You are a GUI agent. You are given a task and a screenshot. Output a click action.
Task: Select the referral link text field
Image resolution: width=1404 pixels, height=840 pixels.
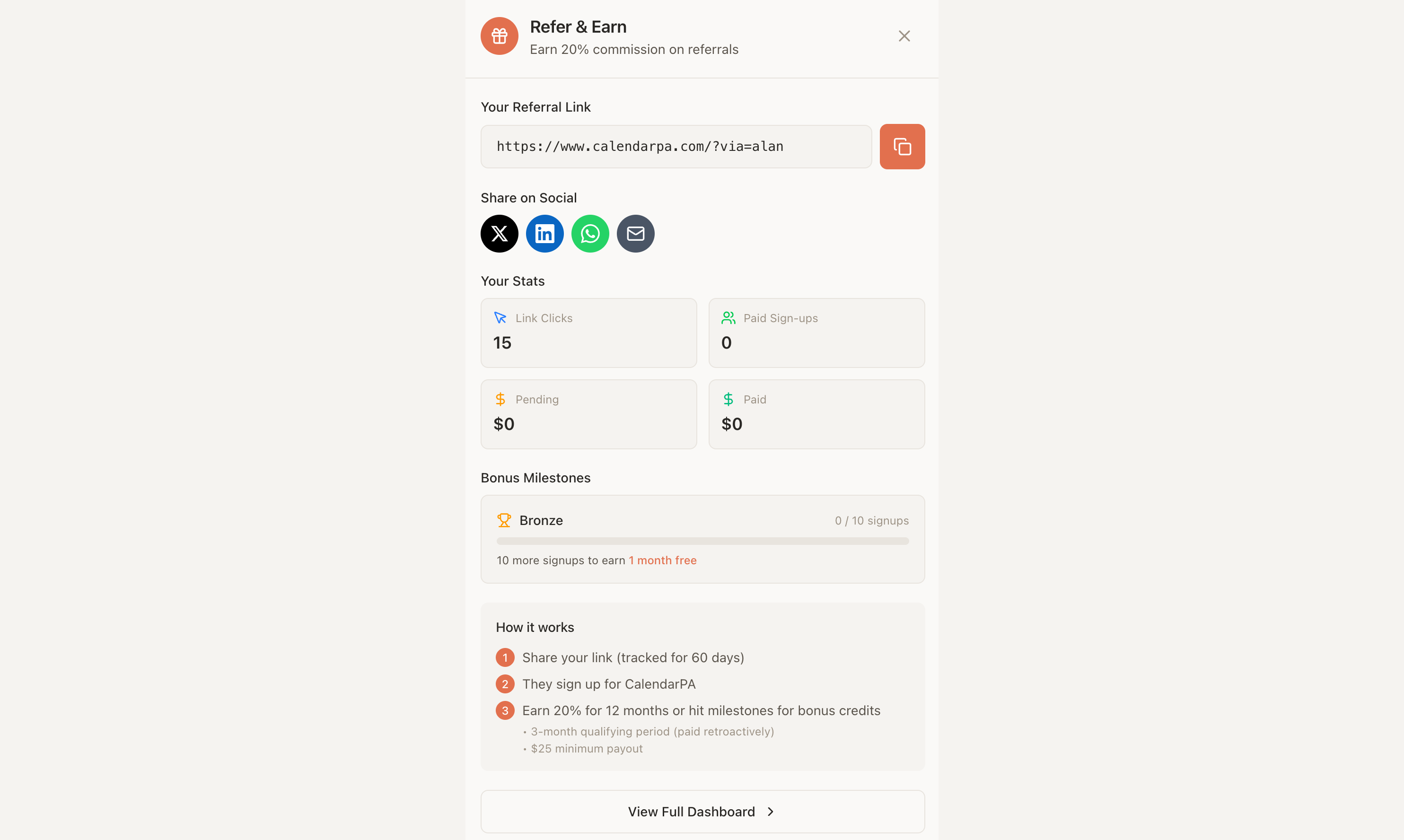(676, 147)
